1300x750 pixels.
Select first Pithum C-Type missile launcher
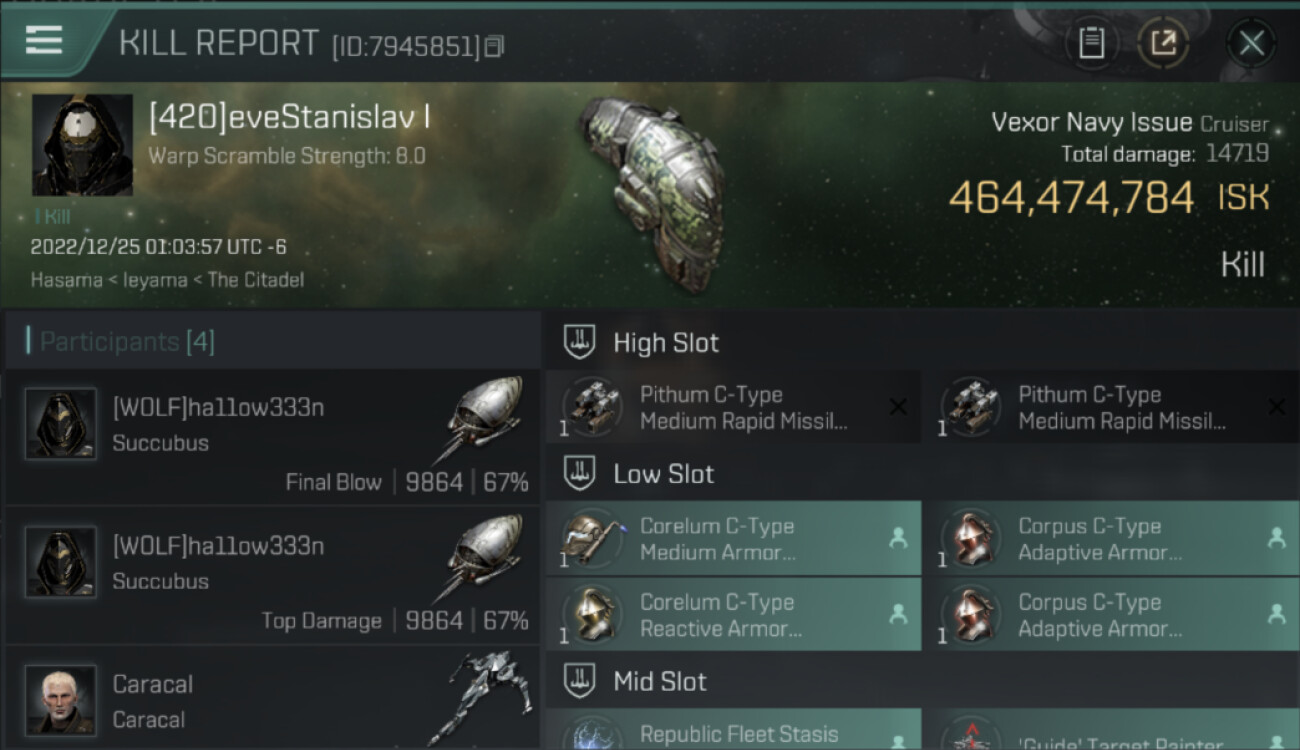[x=733, y=407]
